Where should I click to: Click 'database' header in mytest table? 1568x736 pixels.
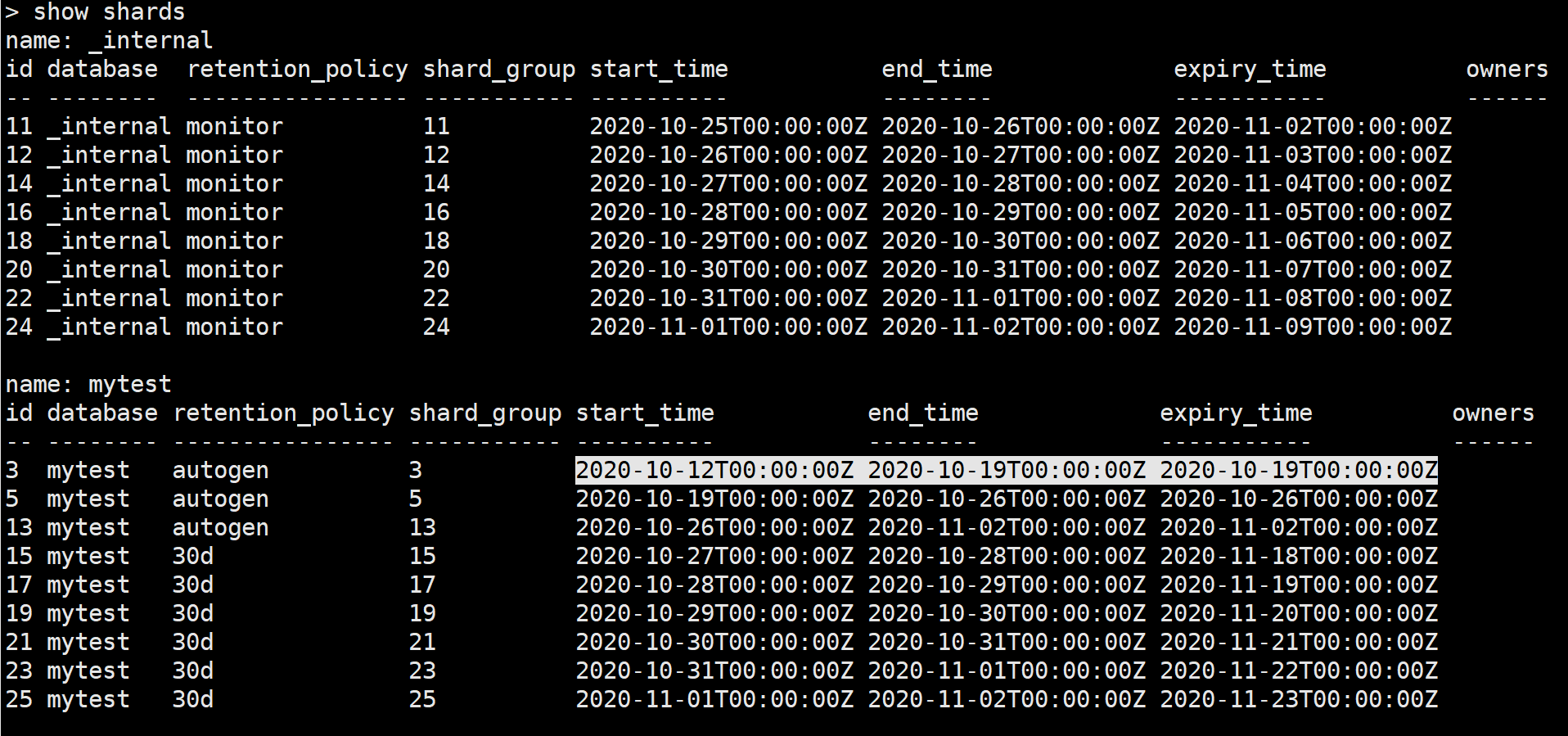click(102, 413)
